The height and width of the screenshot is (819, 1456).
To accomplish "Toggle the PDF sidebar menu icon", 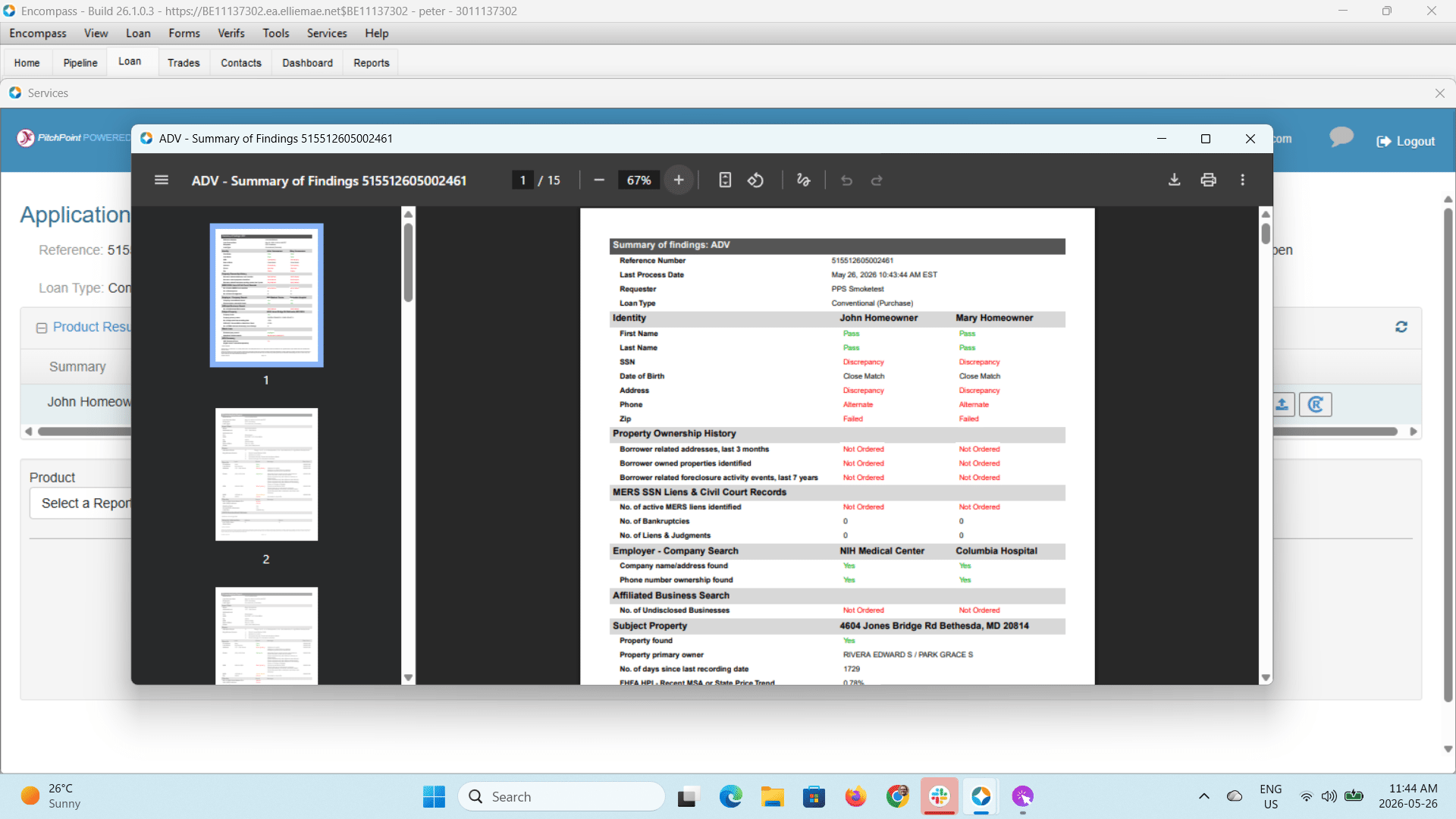I will point(162,180).
